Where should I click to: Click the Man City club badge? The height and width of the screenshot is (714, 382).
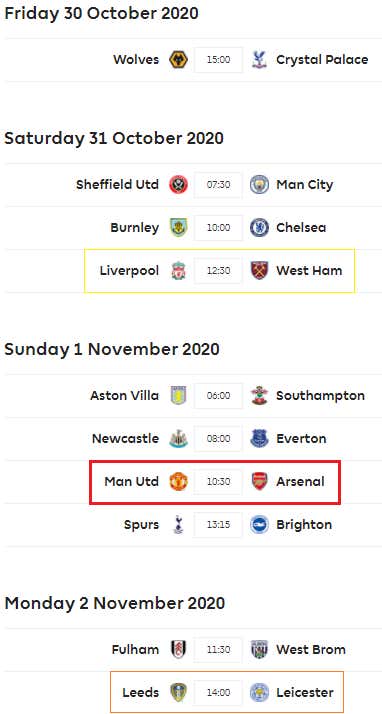[259, 184]
